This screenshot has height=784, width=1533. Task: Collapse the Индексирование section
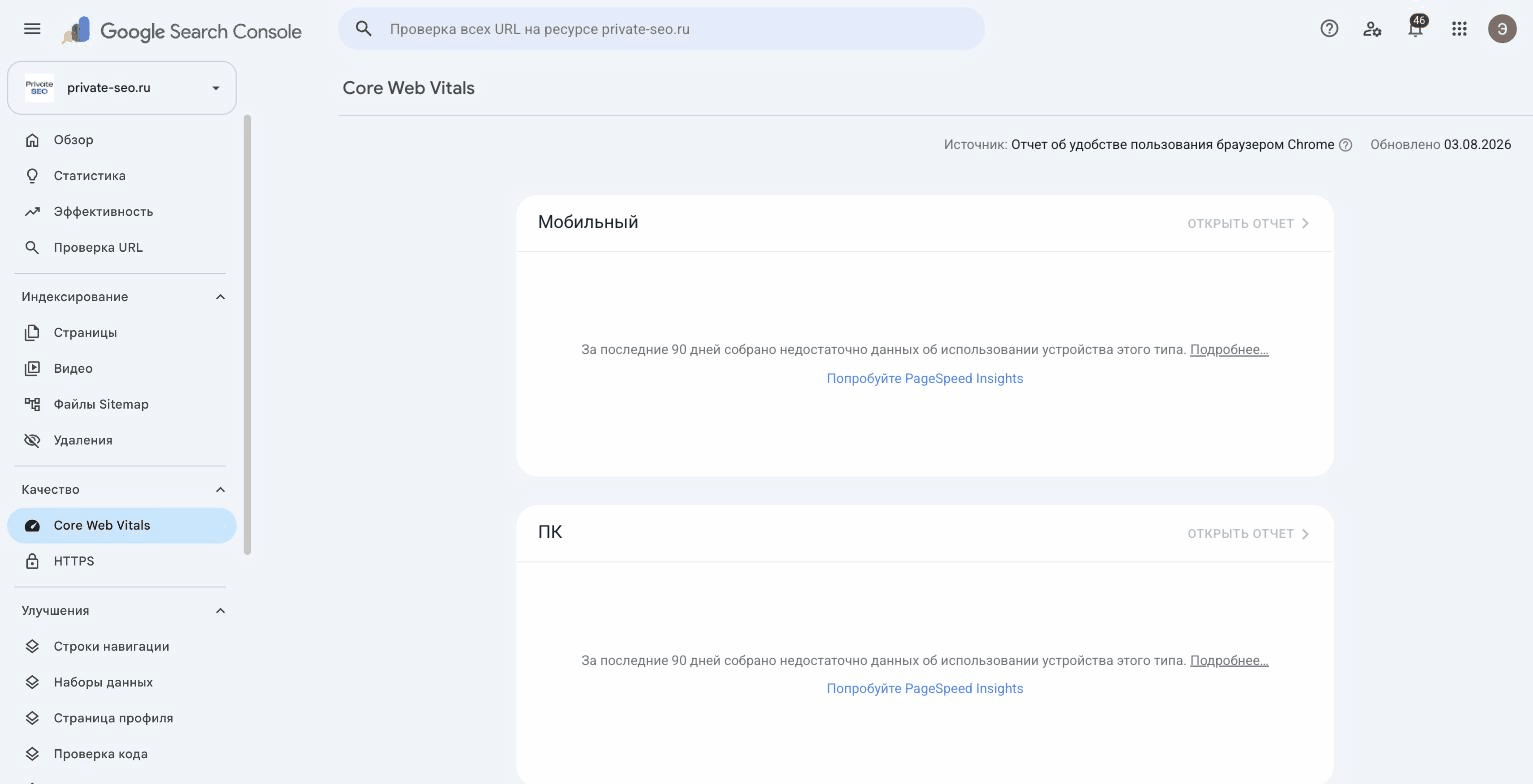pos(220,297)
